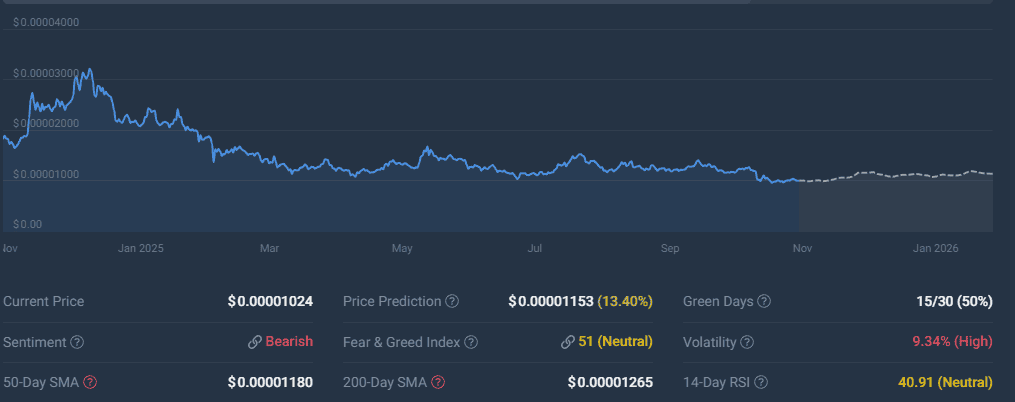This screenshot has height=402, width=1015.
Task: Click the red help icon beside 200-Day SMA
Action: point(438,382)
